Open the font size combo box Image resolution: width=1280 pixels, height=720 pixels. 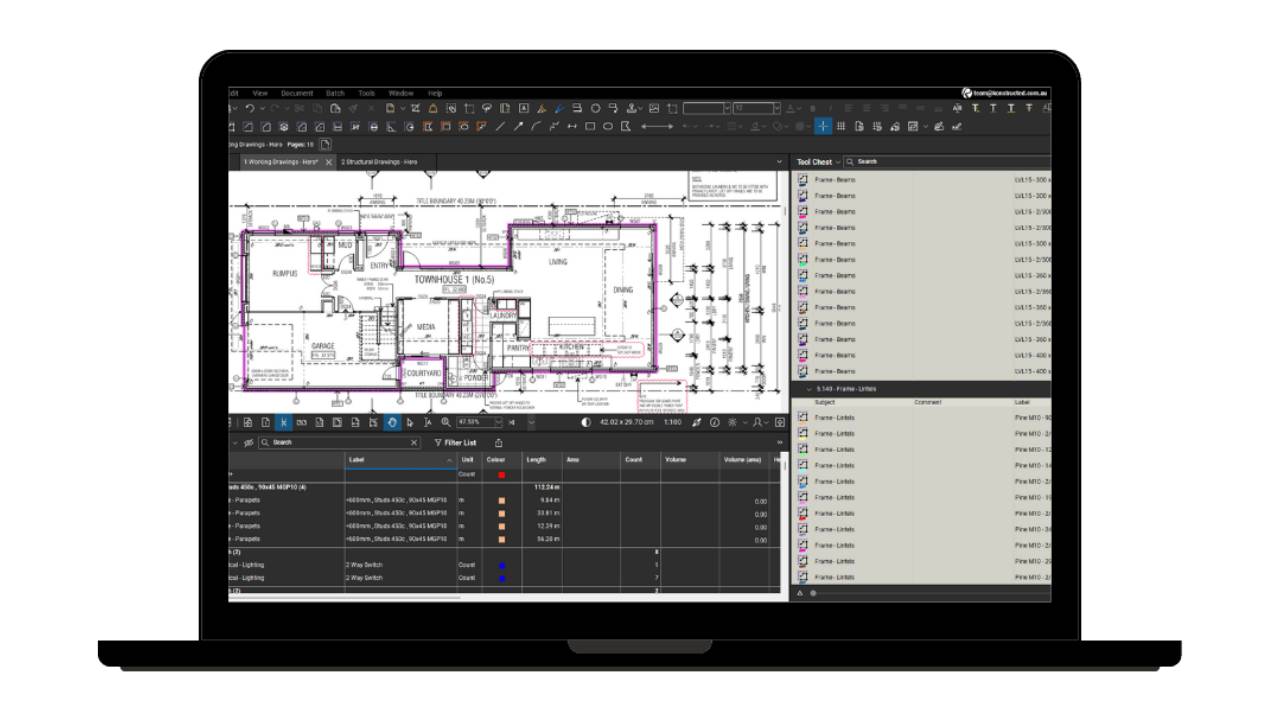(757, 108)
